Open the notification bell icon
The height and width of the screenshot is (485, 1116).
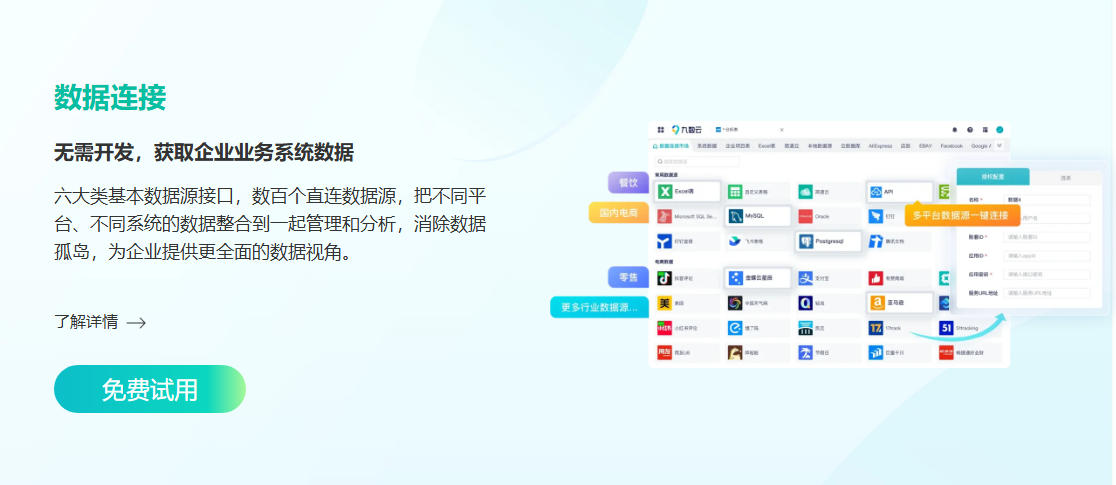[954, 130]
